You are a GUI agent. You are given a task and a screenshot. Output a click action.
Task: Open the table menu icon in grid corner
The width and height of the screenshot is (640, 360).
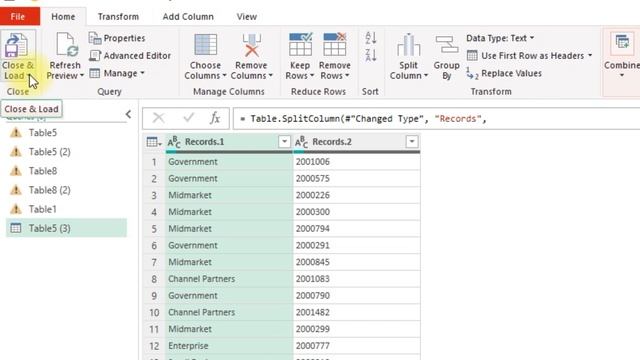point(153,142)
